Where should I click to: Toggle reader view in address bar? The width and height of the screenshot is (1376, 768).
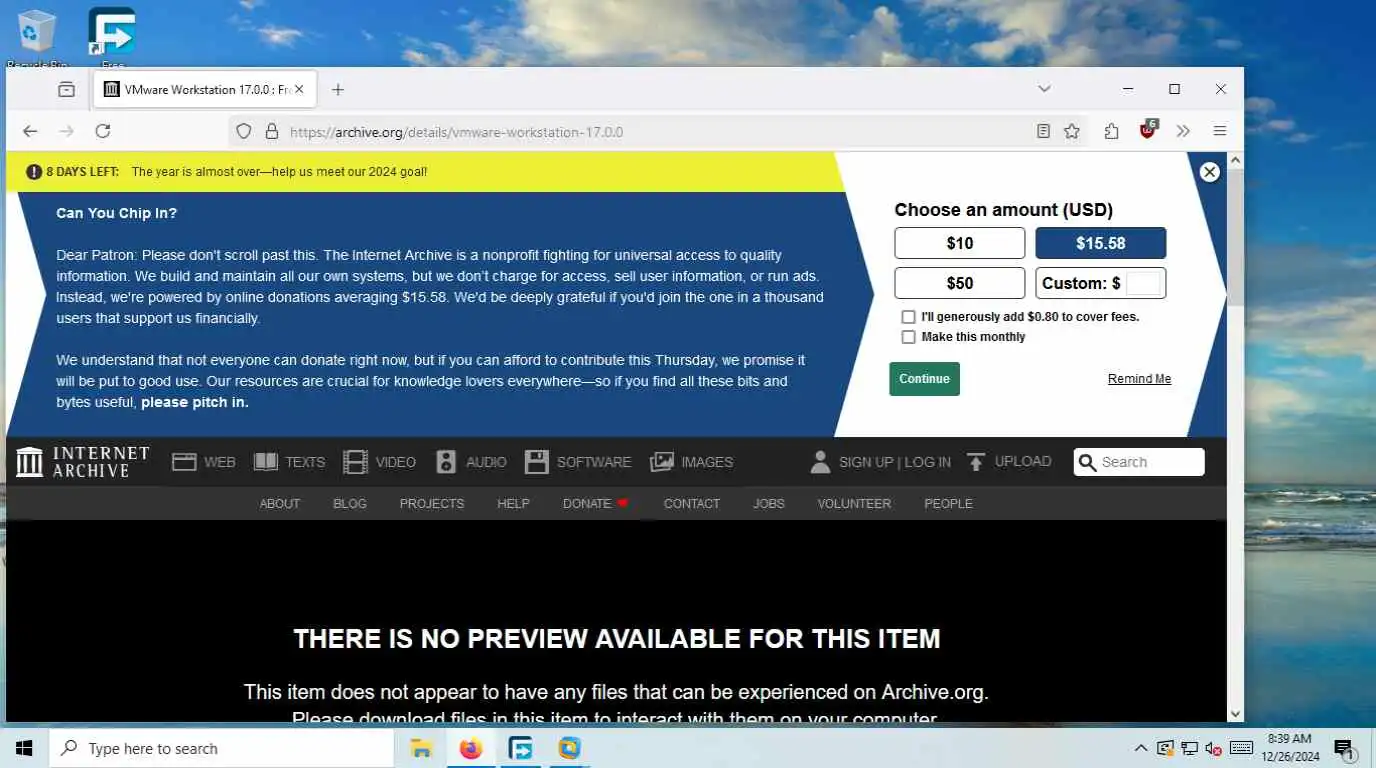pos(1043,131)
